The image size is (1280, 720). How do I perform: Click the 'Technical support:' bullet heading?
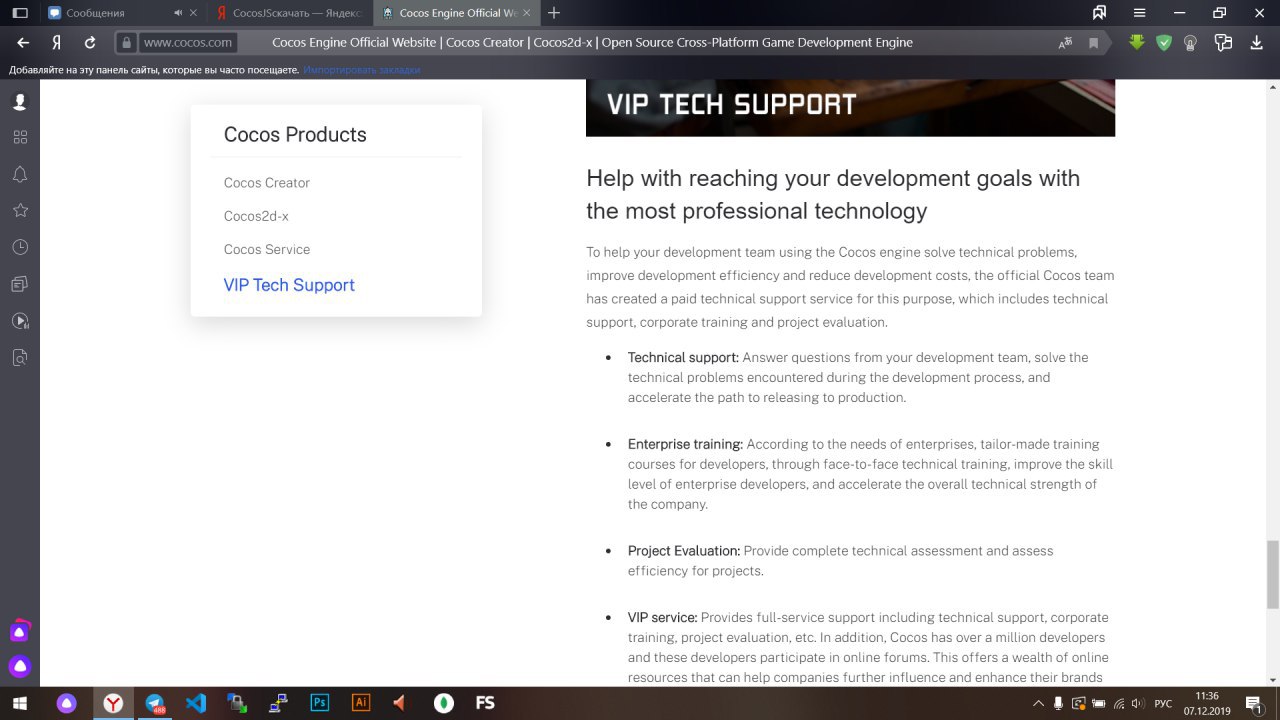coord(683,357)
